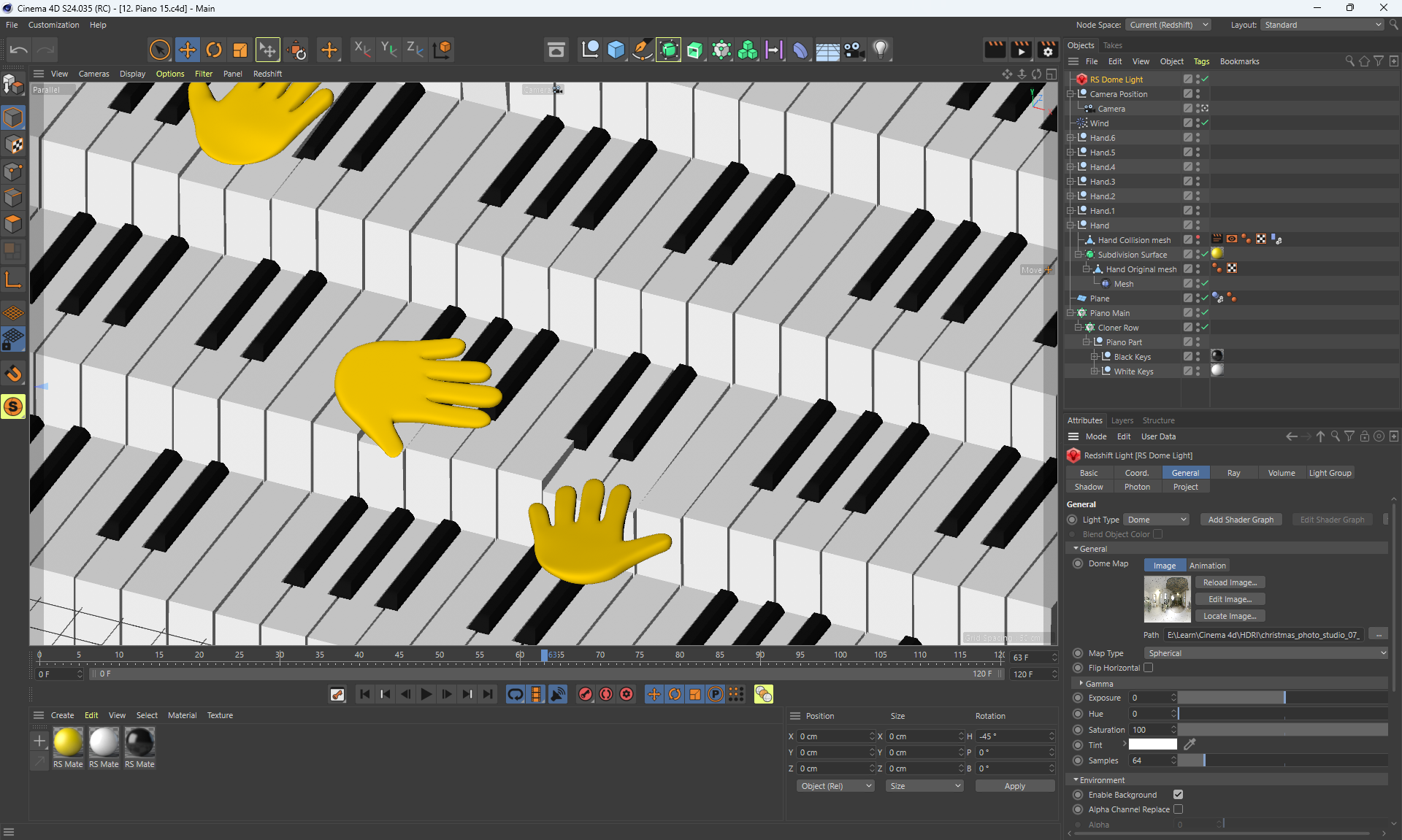Click the Tint color swatch
The width and height of the screenshot is (1402, 840).
[1152, 744]
